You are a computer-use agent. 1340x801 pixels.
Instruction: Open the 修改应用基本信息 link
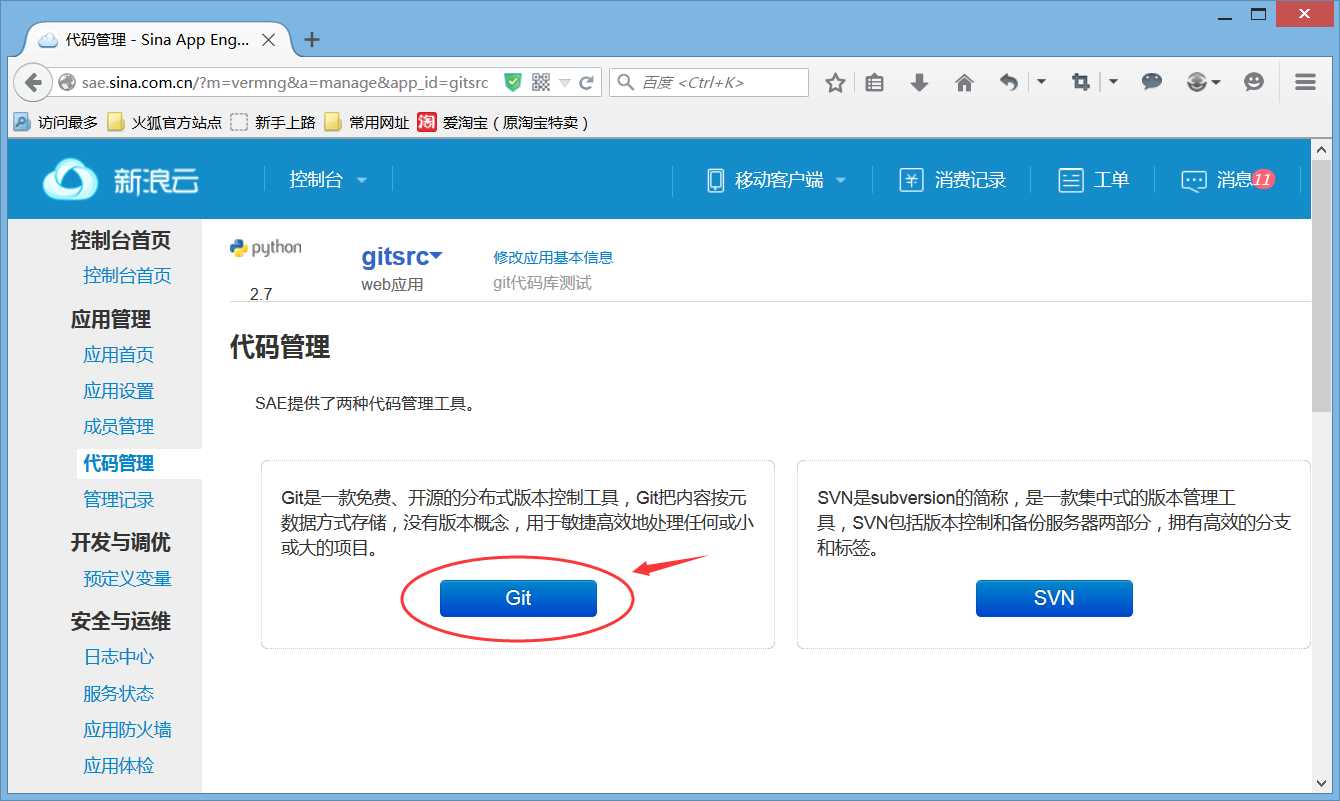(553, 256)
